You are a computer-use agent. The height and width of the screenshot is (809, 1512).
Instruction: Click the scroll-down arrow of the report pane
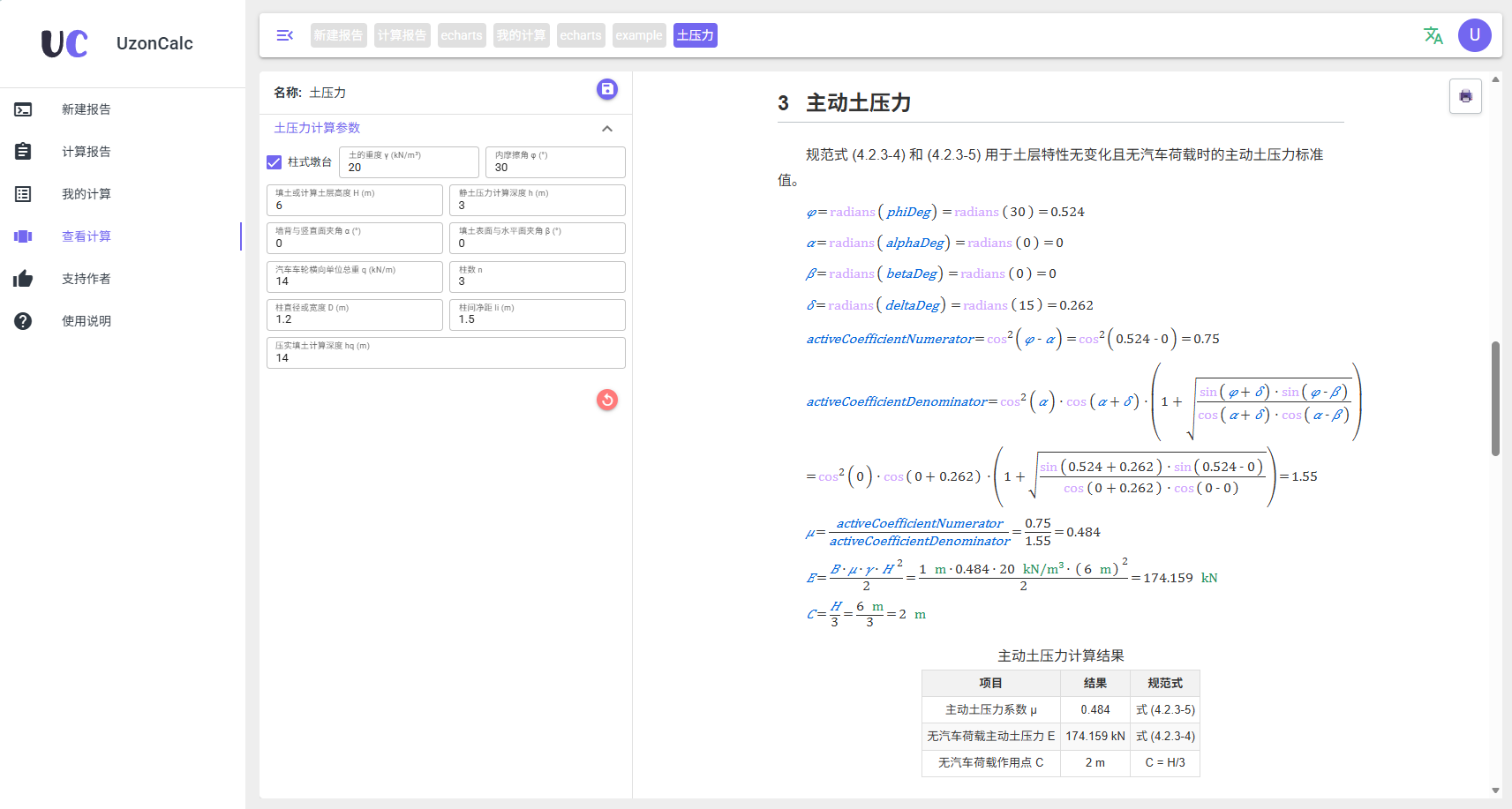1495,790
